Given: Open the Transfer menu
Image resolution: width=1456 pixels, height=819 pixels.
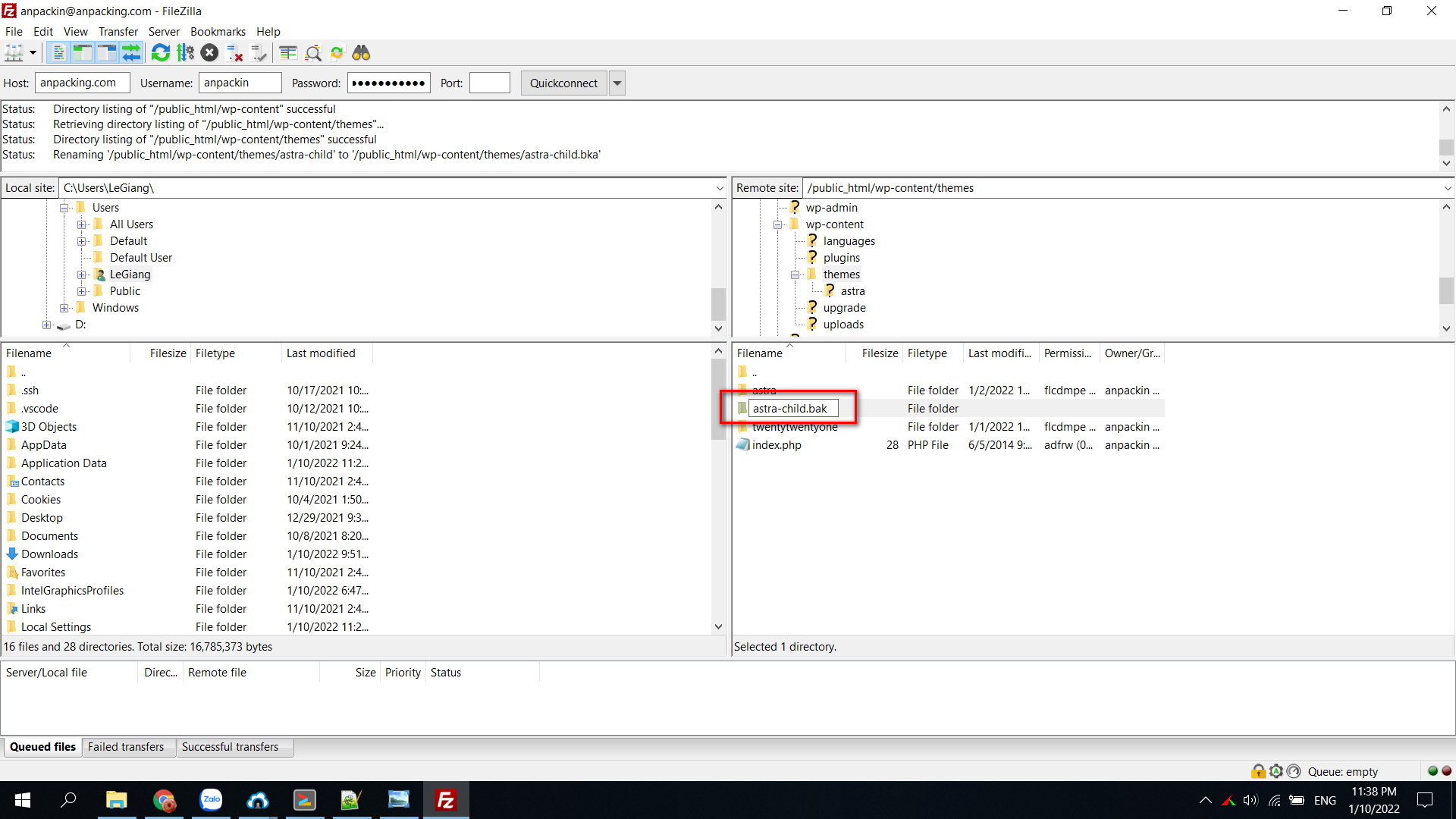Looking at the screenshot, I should tap(118, 31).
